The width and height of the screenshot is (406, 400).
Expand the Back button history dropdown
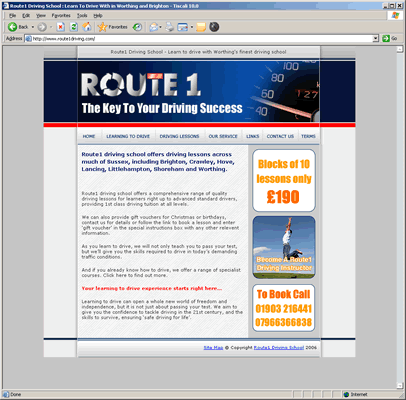[33, 27]
